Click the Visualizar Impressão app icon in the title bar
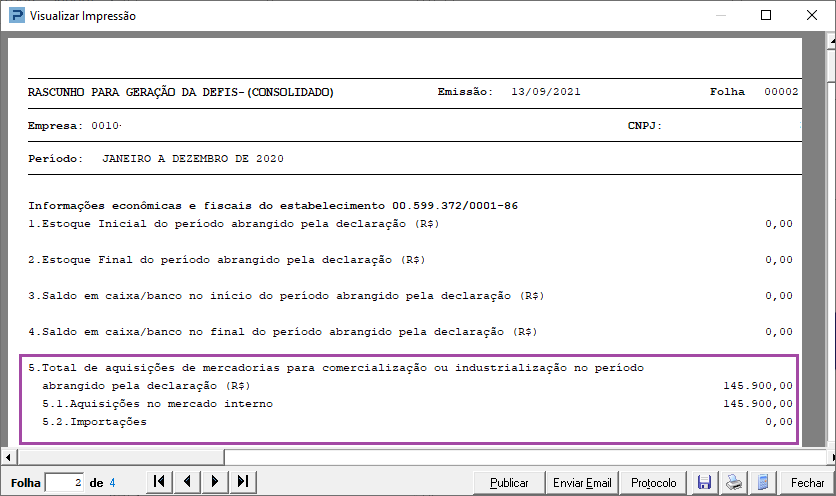This screenshot has width=836, height=496. click(x=17, y=15)
